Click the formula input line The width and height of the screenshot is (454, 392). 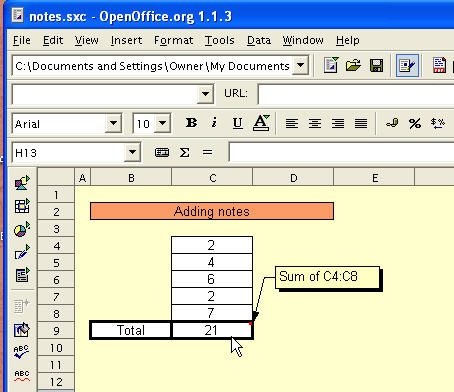341,152
